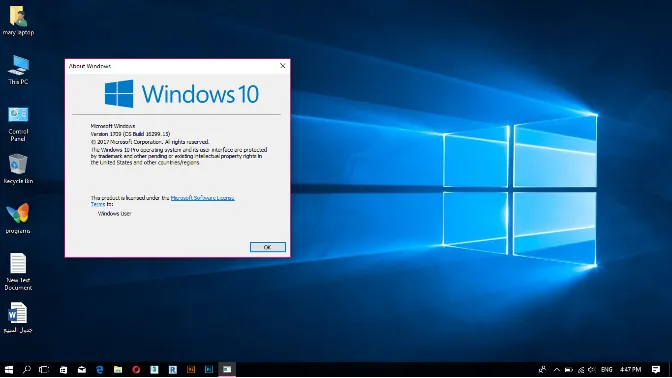Show the calendar from the taskbar clock

point(631,369)
